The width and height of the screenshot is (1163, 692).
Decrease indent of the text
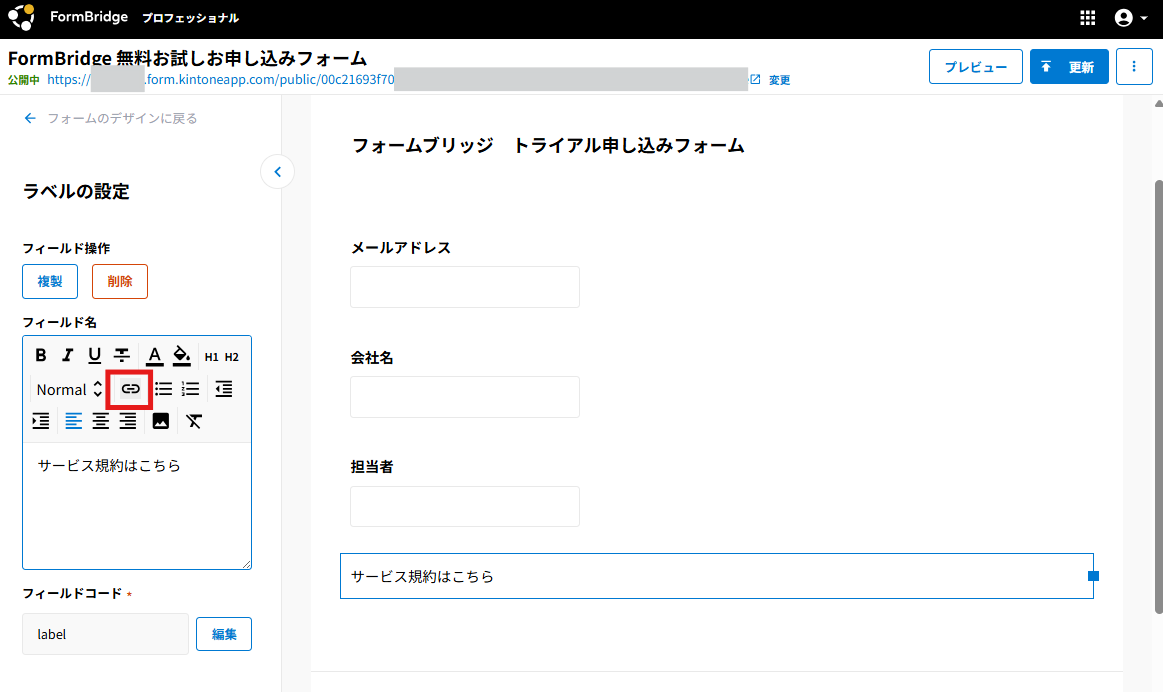(x=223, y=389)
